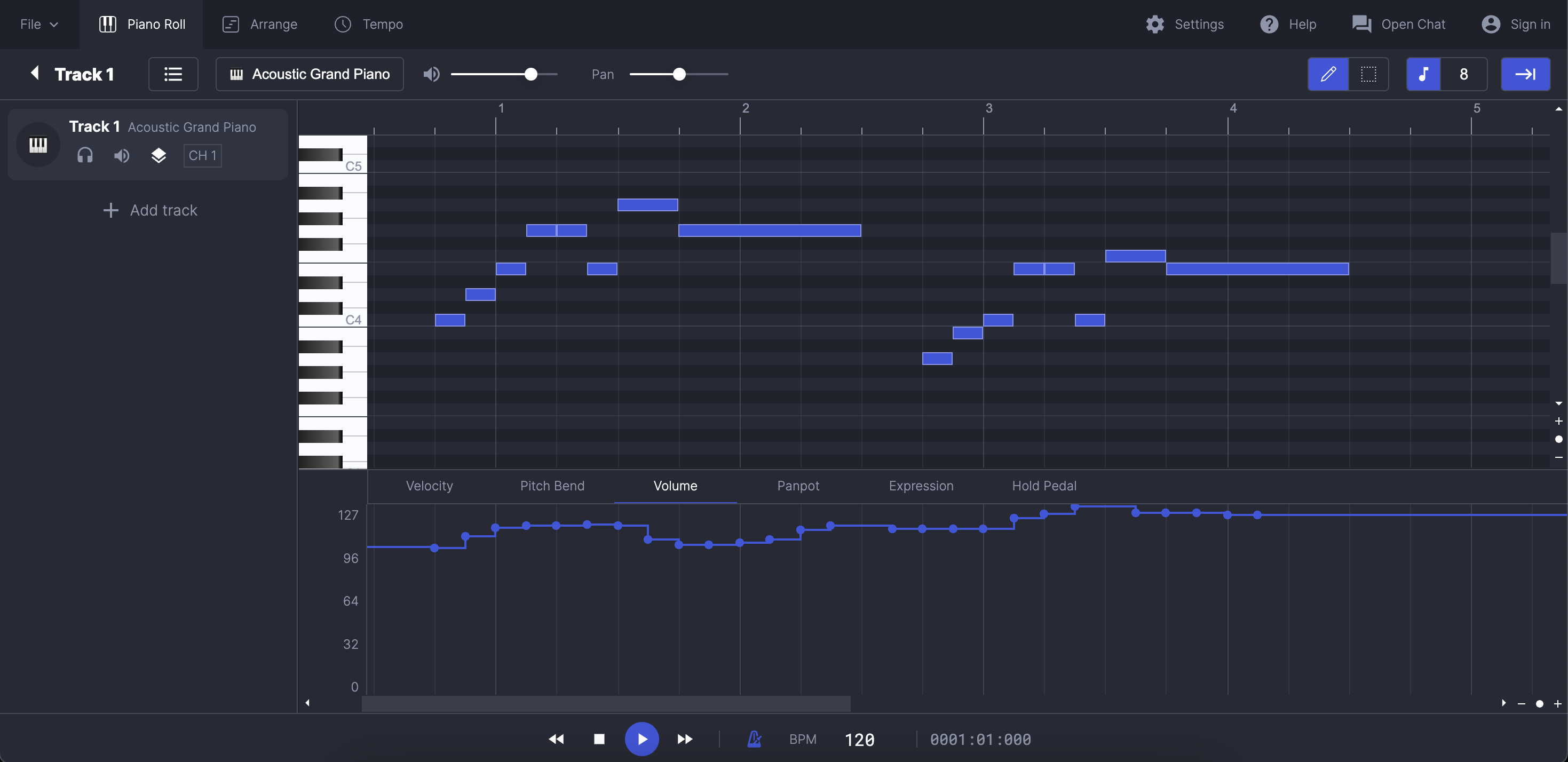Click the track volume slider handle
The image size is (1568, 762).
coord(531,74)
